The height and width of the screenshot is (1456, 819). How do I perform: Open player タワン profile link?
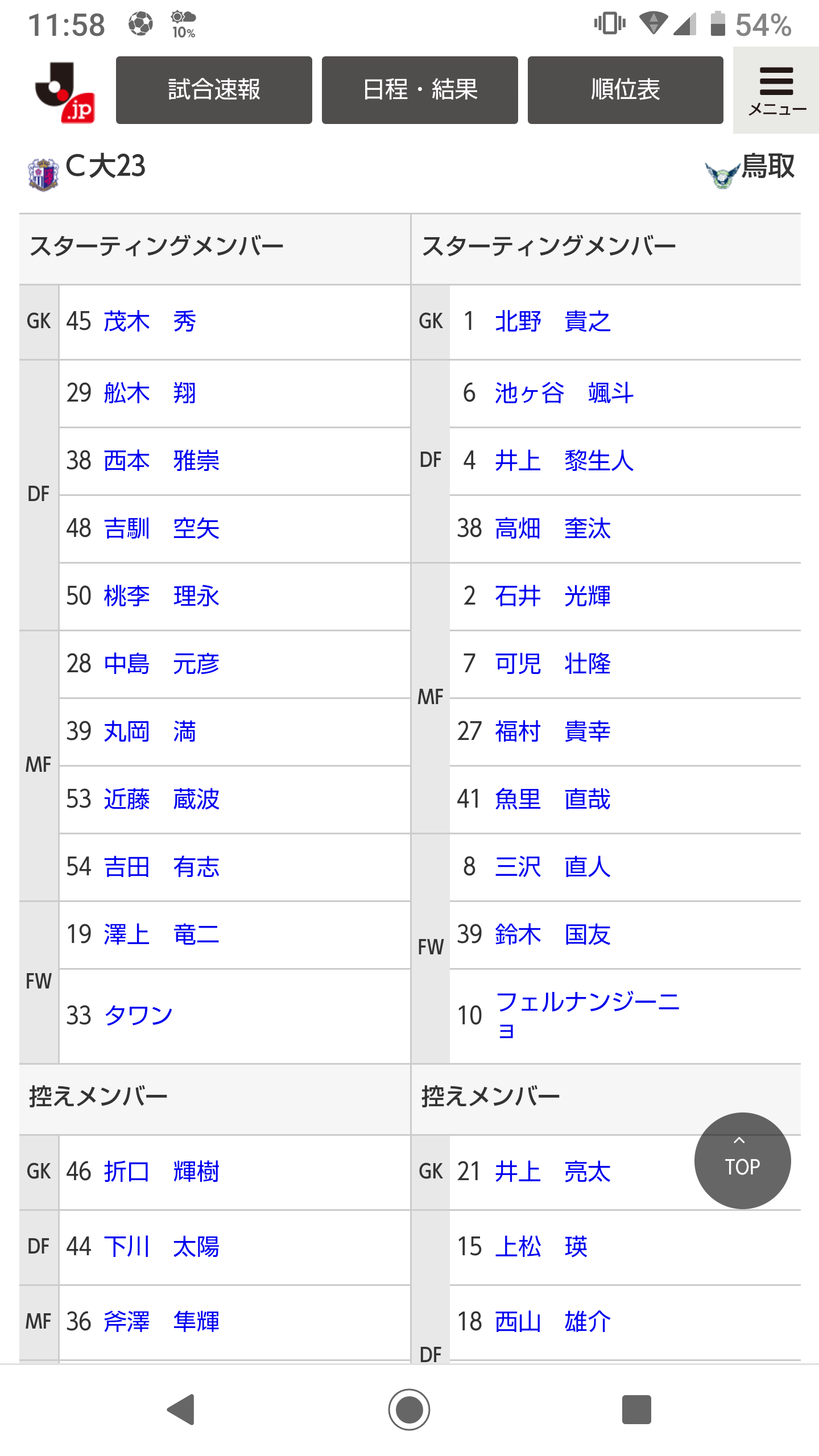(x=138, y=1015)
